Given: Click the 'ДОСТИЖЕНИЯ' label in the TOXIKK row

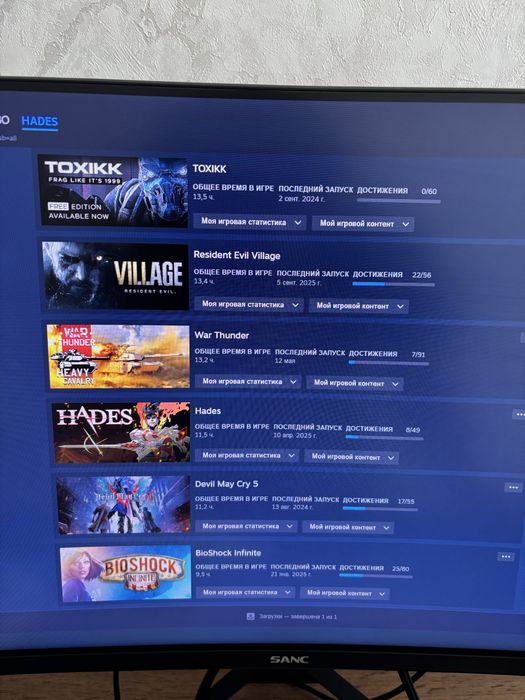Looking at the screenshot, I should [383, 191].
